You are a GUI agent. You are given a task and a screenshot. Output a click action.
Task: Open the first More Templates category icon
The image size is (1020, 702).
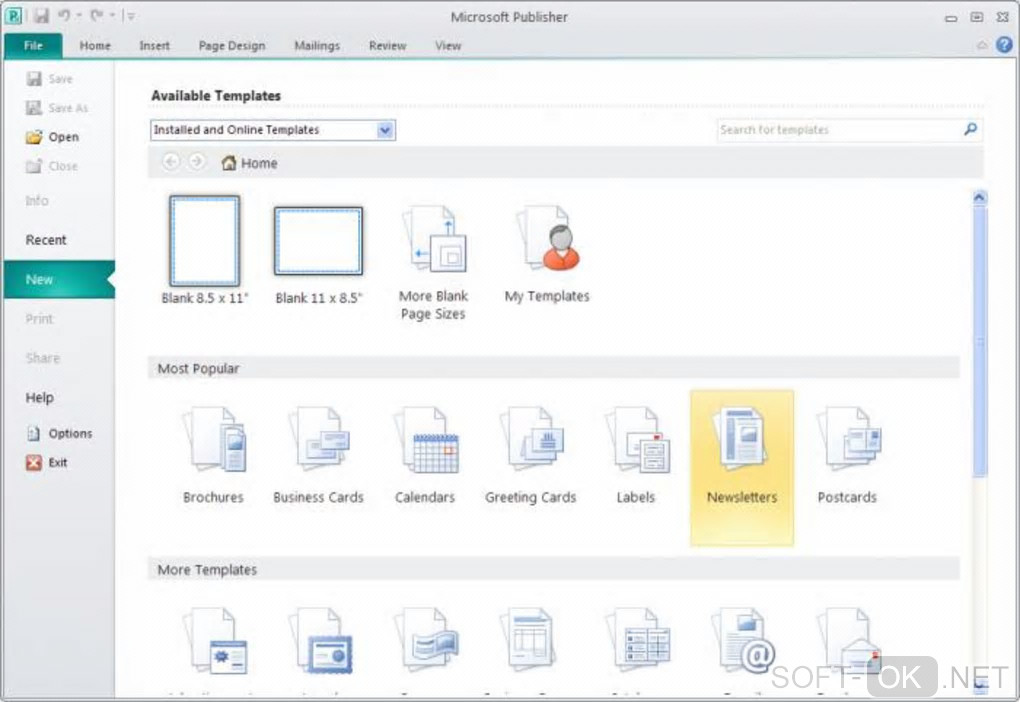click(x=215, y=641)
